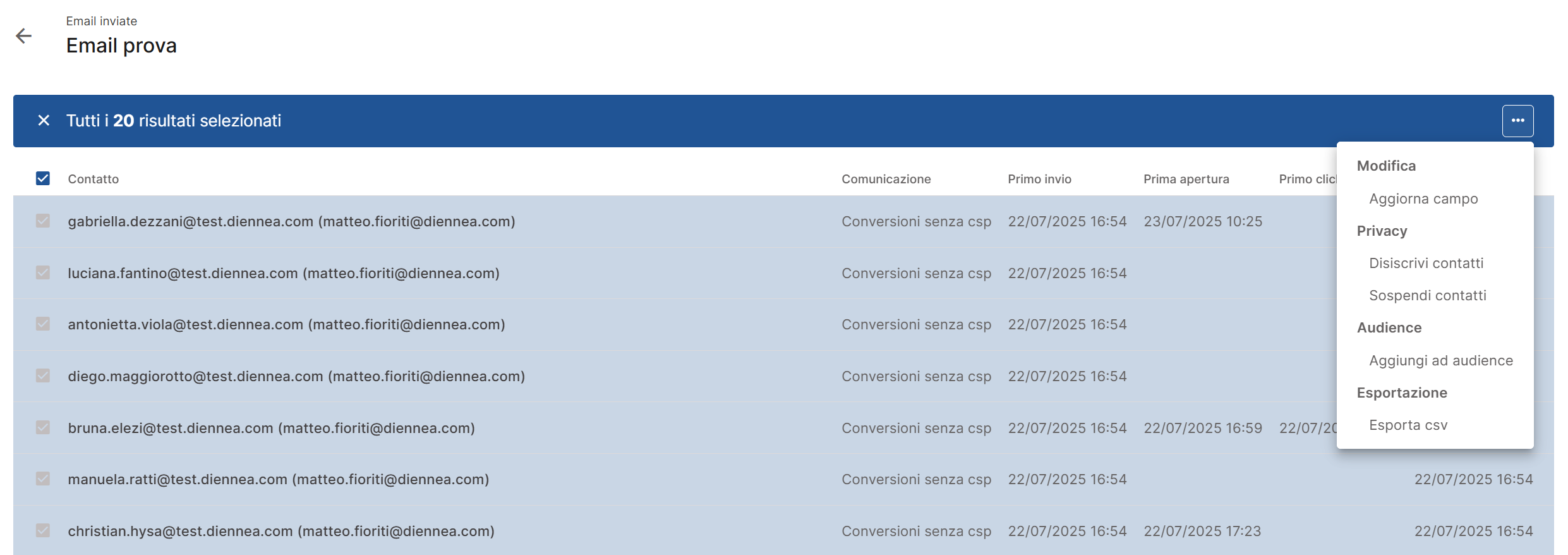This screenshot has height=555, width=1568.
Task: Toggle the bruna.elezi row checkbox
Action: (43, 427)
